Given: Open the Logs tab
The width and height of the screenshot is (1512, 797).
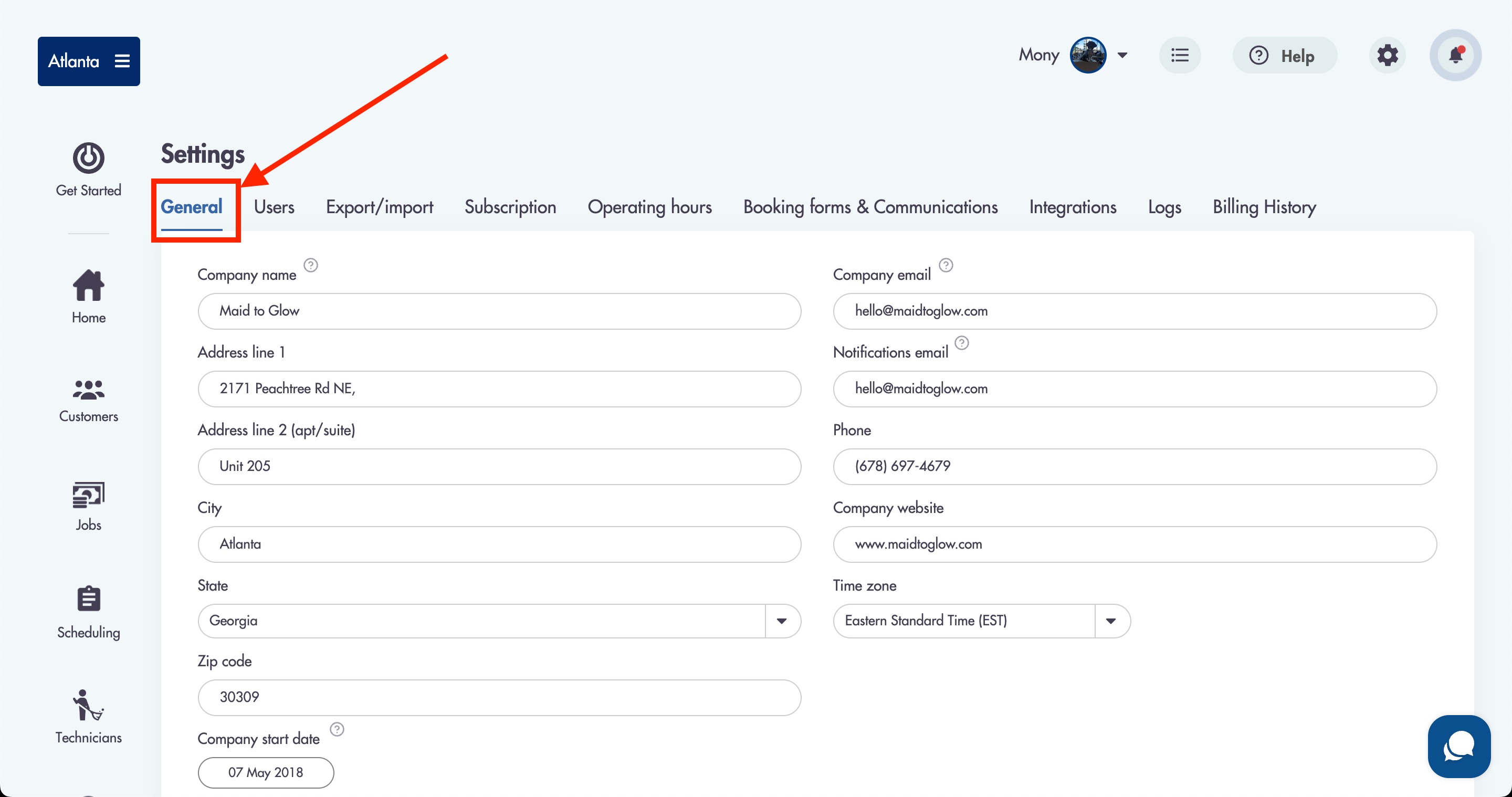Looking at the screenshot, I should pos(1164,207).
